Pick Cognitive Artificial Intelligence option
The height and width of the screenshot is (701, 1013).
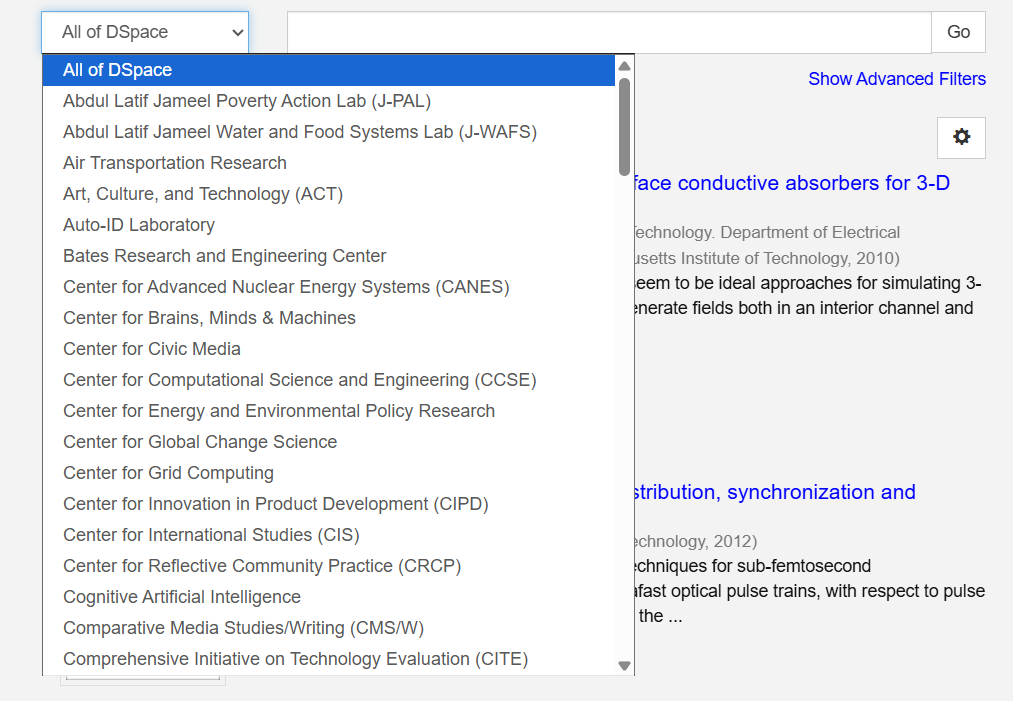click(182, 597)
